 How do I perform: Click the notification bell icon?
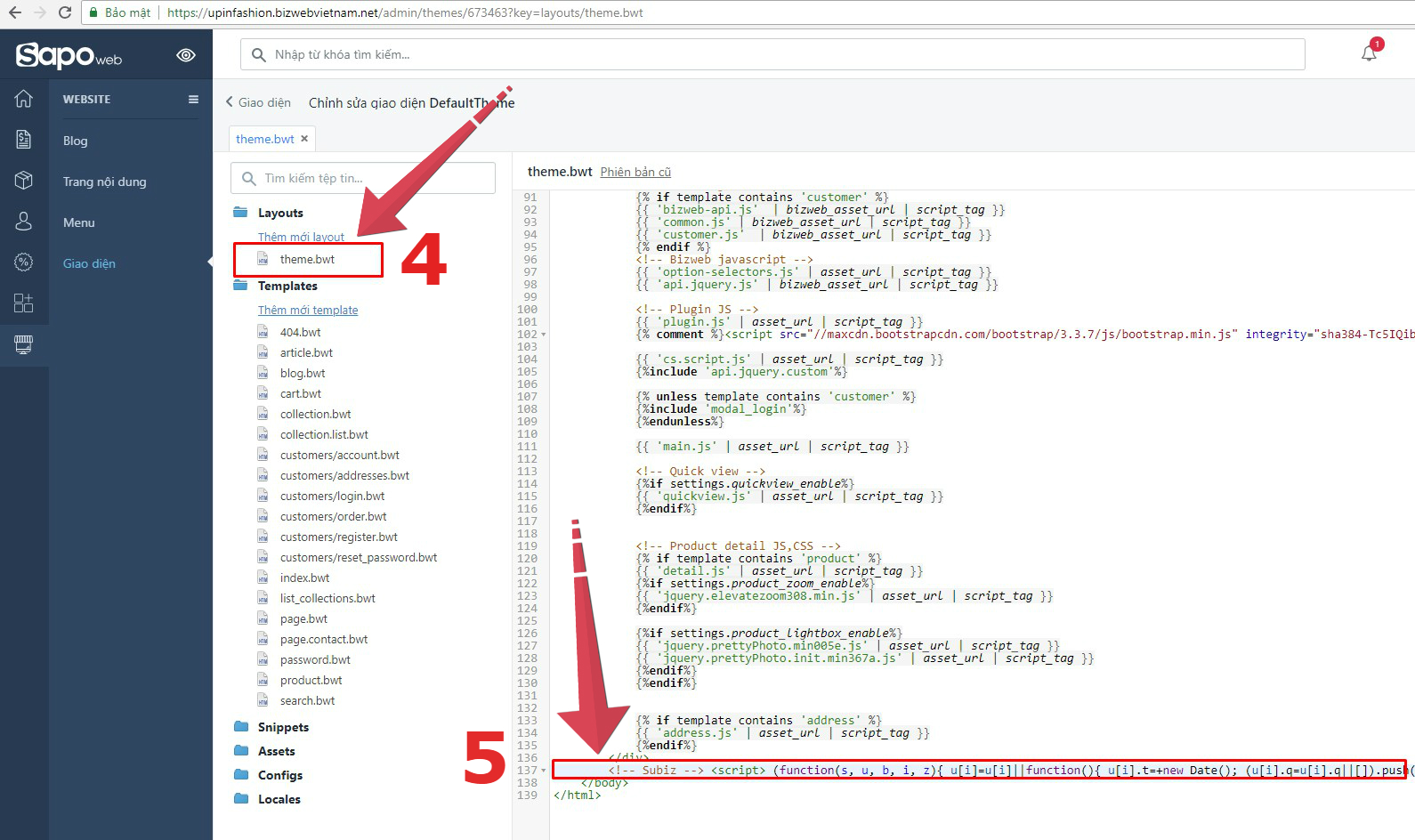[1369, 53]
